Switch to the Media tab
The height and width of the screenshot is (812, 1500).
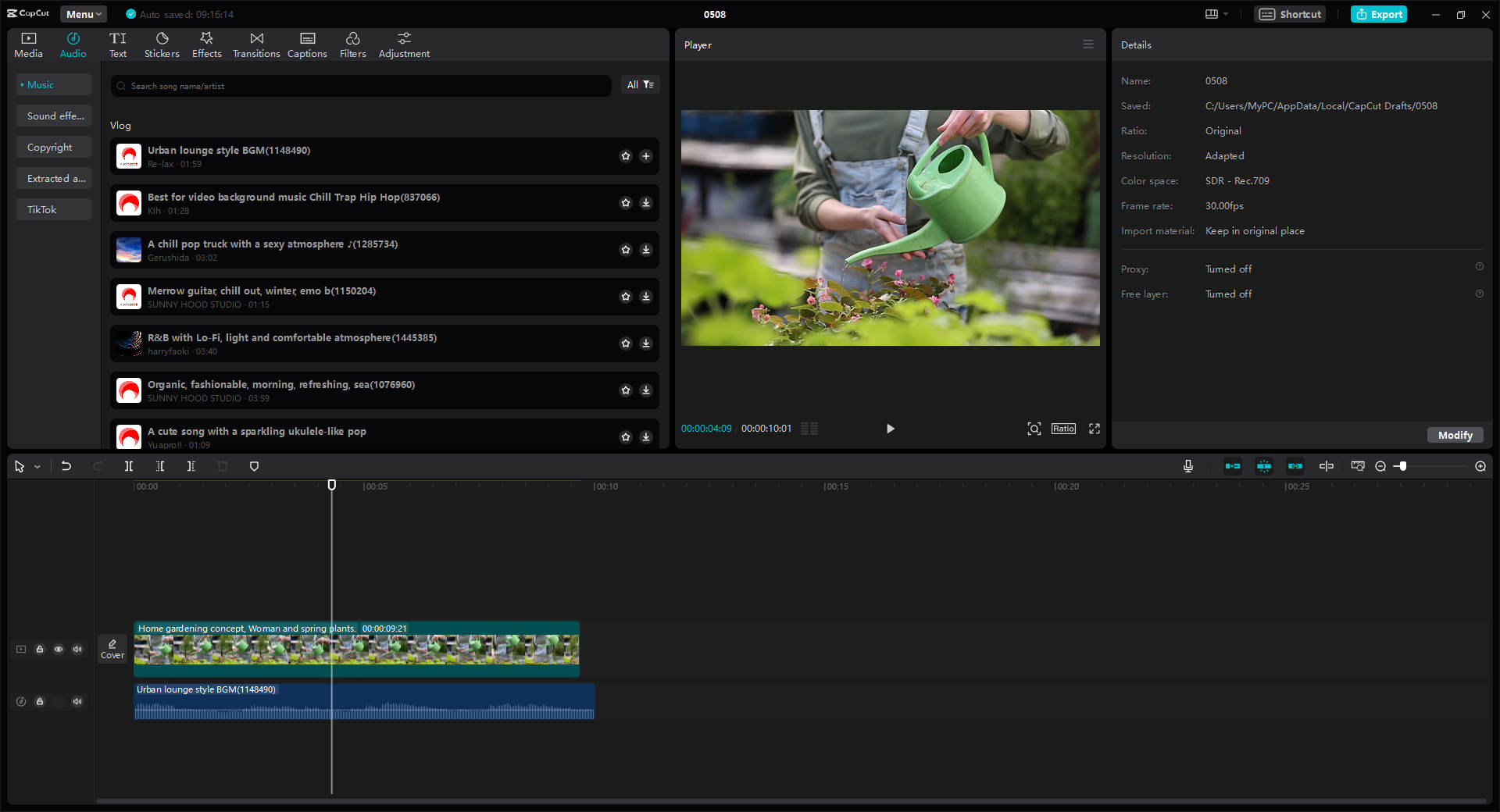28,44
